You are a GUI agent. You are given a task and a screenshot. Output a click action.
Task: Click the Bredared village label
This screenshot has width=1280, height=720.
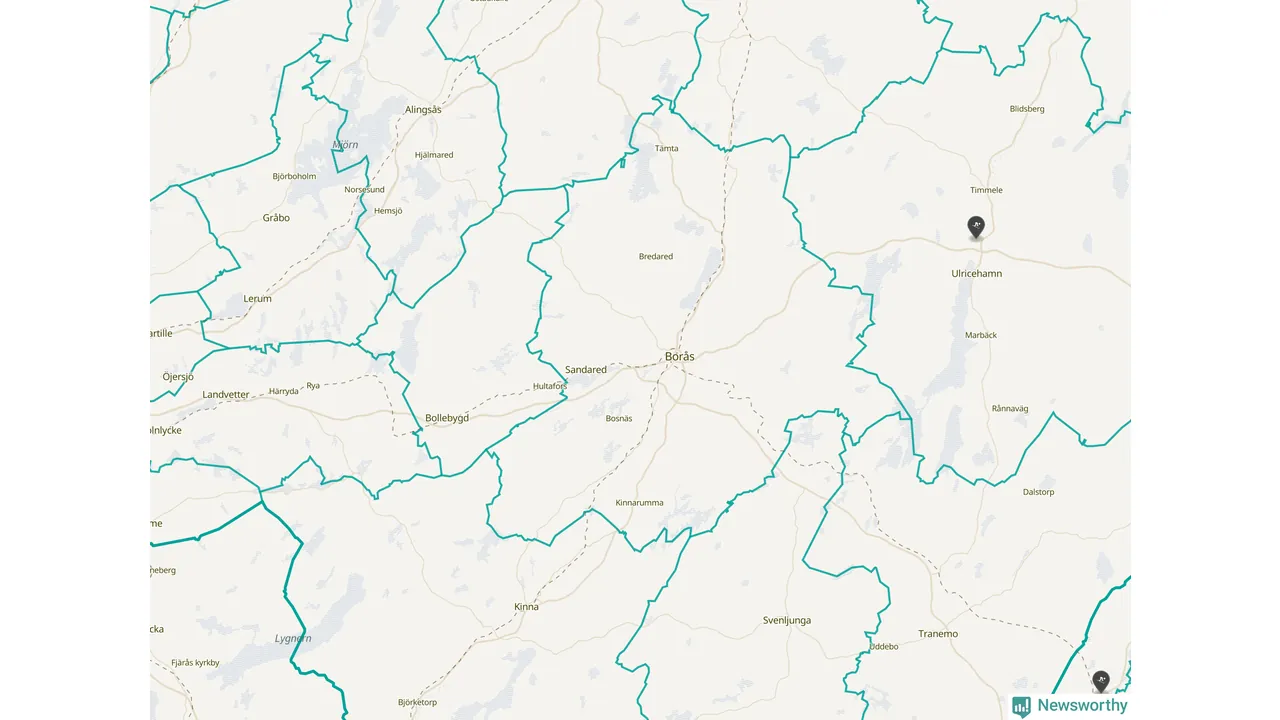click(656, 257)
